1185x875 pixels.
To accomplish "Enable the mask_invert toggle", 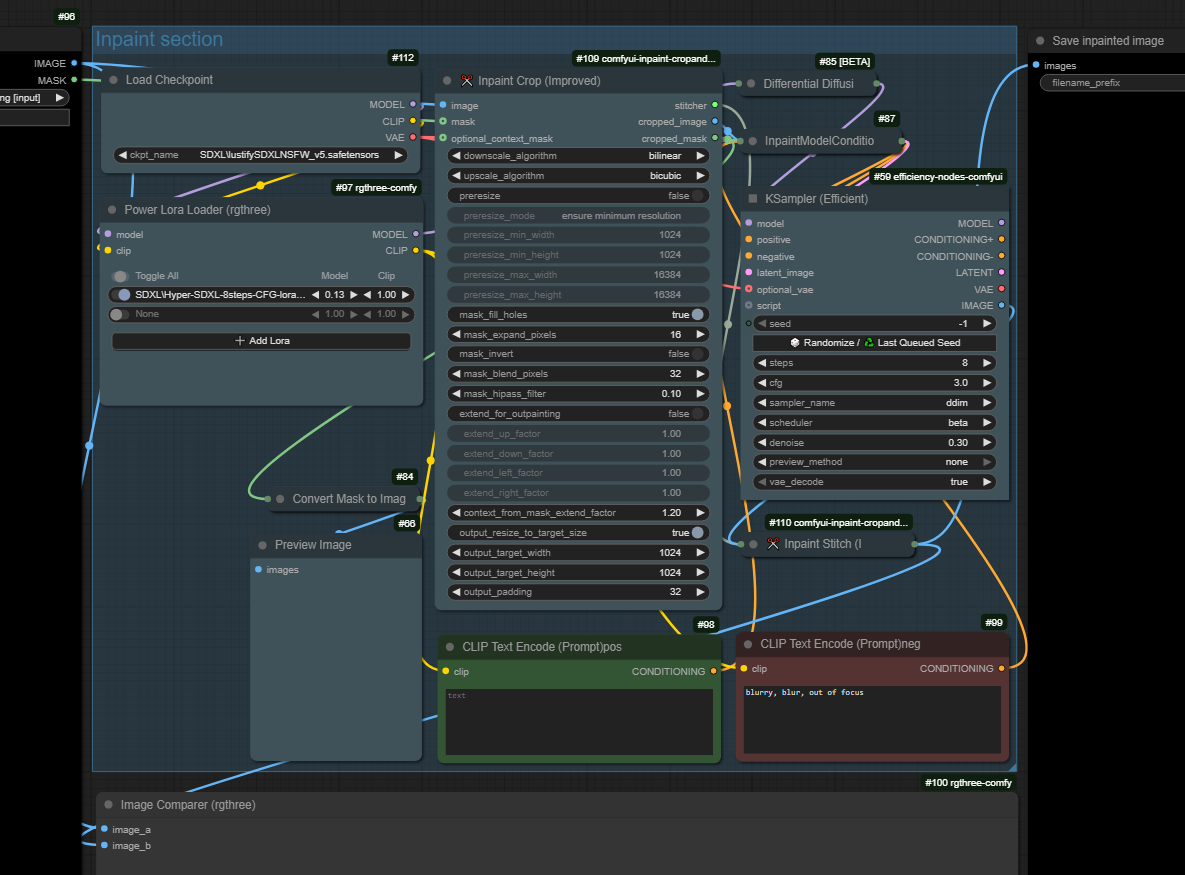I will tap(698, 354).
